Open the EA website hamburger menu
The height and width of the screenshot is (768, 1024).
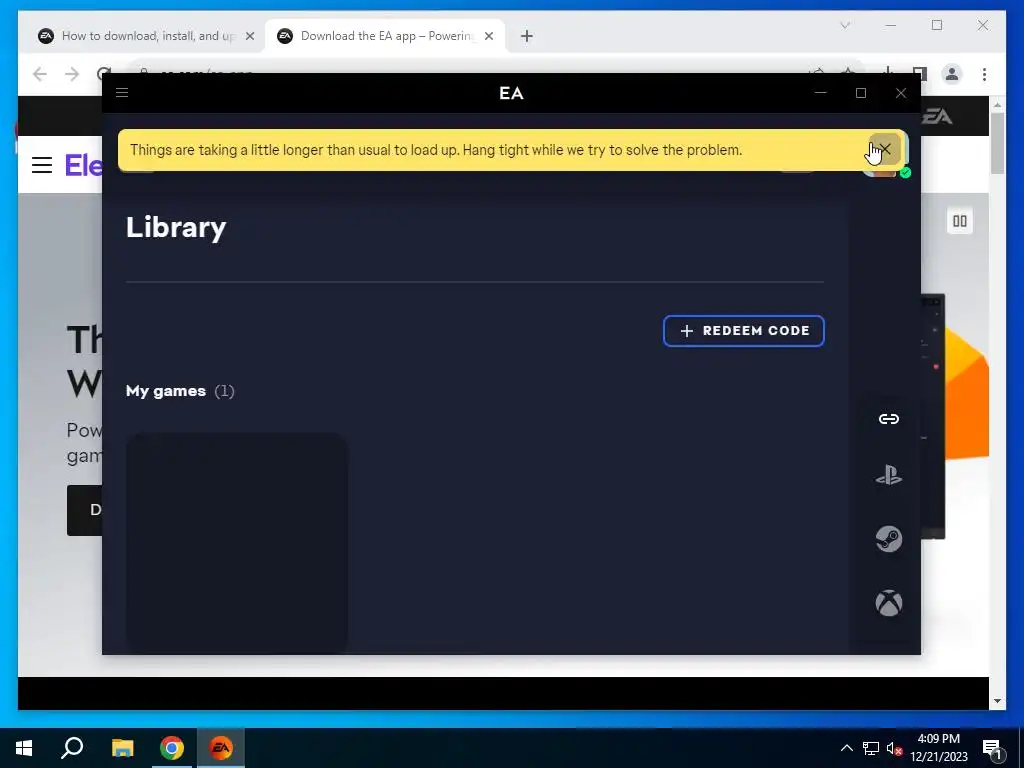(42, 165)
